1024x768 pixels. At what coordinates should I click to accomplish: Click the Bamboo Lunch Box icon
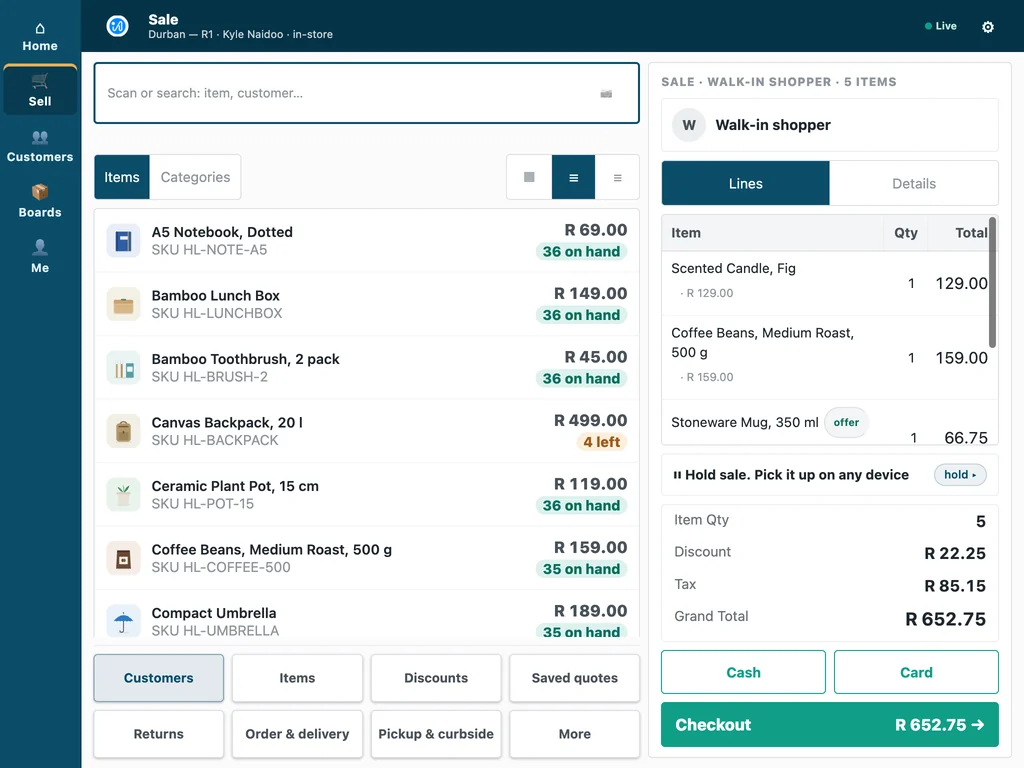(123, 304)
